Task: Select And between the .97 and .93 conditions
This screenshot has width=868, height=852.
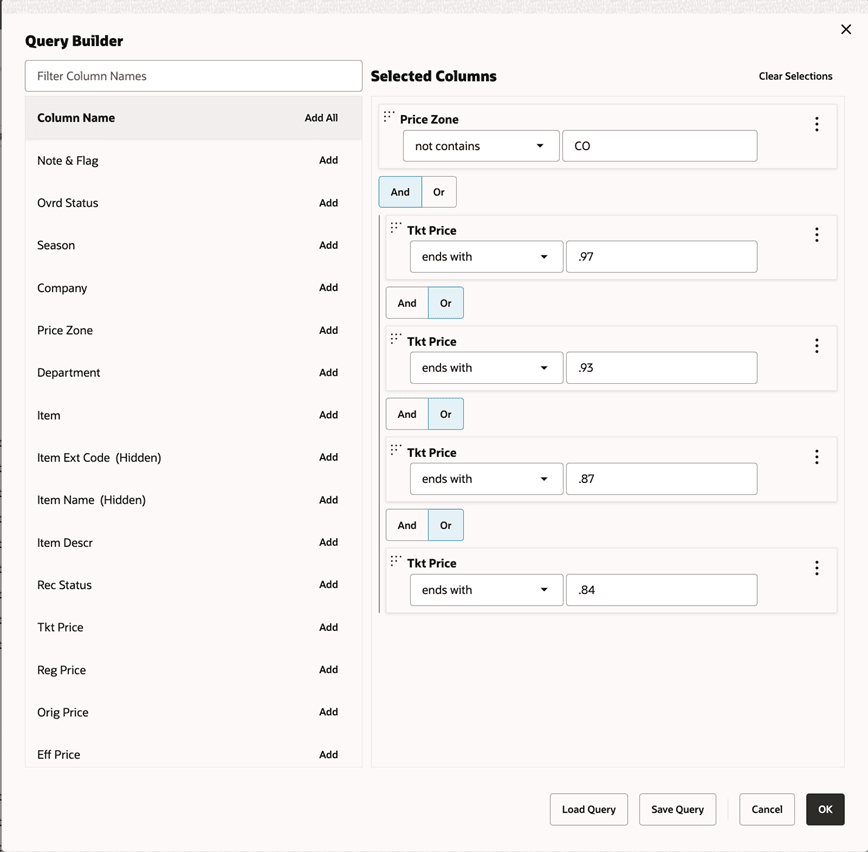Action: click(406, 303)
